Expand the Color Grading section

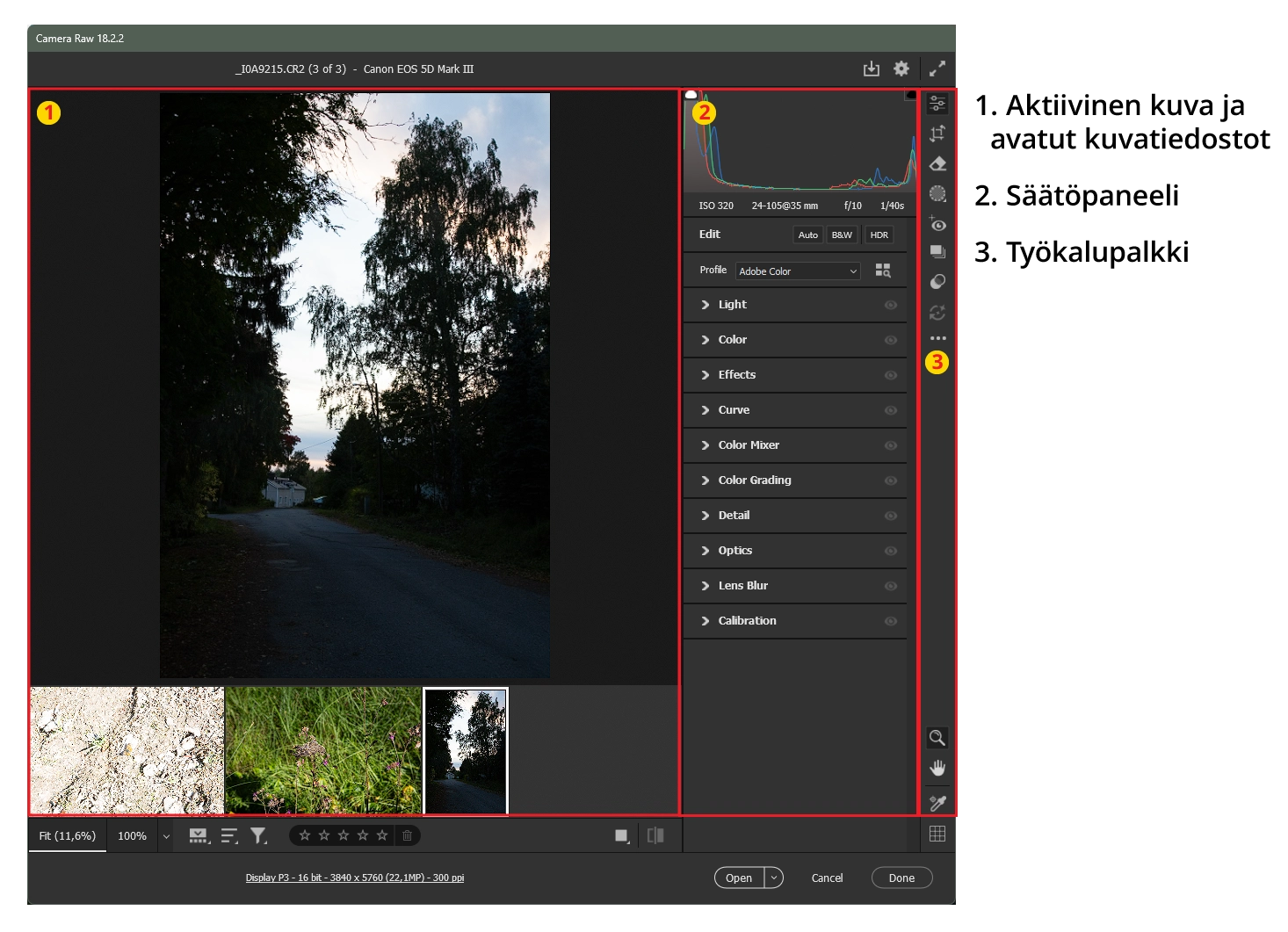[754, 480]
